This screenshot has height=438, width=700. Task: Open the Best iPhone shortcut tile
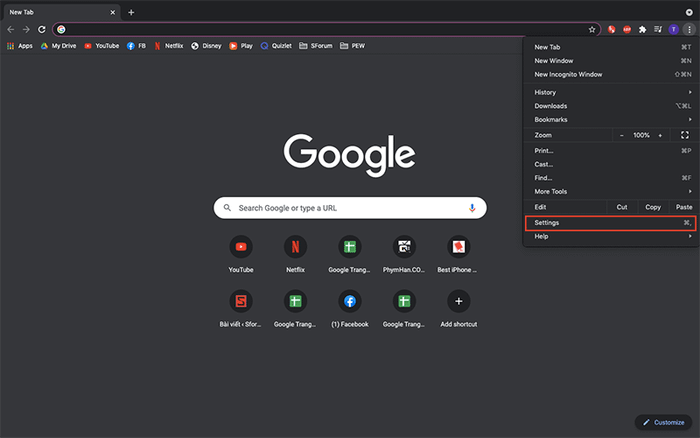pyautogui.click(x=458, y=254)
